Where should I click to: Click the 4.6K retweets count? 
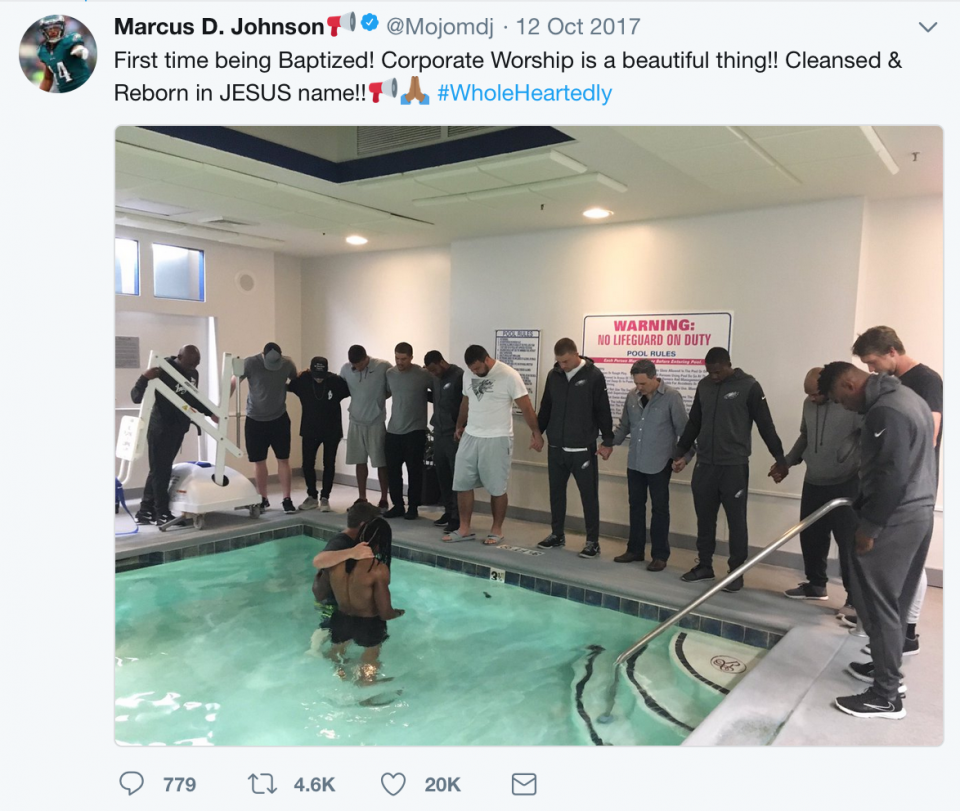tap(314, 785)
